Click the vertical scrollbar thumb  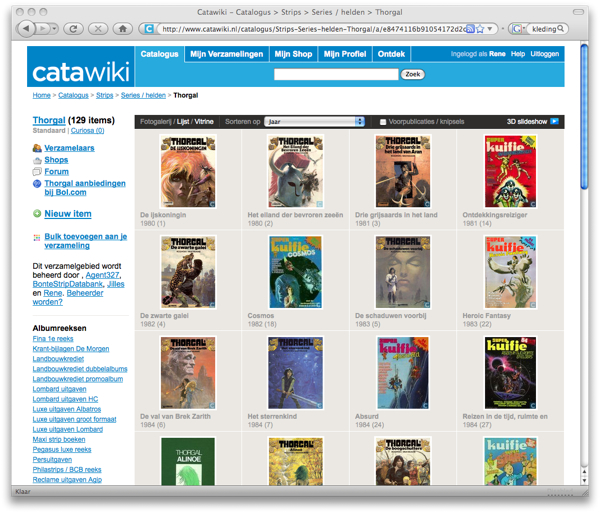pyautogui.click(x=584, y=117)
